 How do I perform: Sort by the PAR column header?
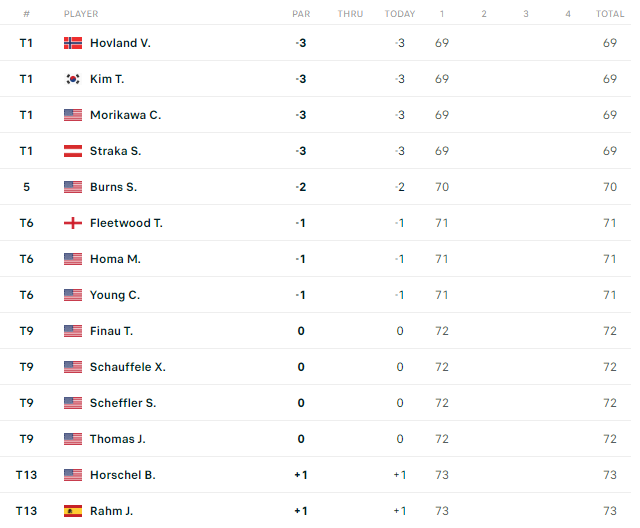(x=301, y=14)
